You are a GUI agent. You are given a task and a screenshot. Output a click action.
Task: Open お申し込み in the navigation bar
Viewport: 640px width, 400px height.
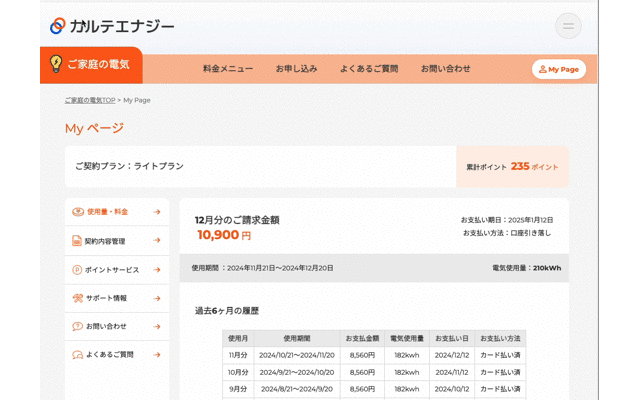296,69
